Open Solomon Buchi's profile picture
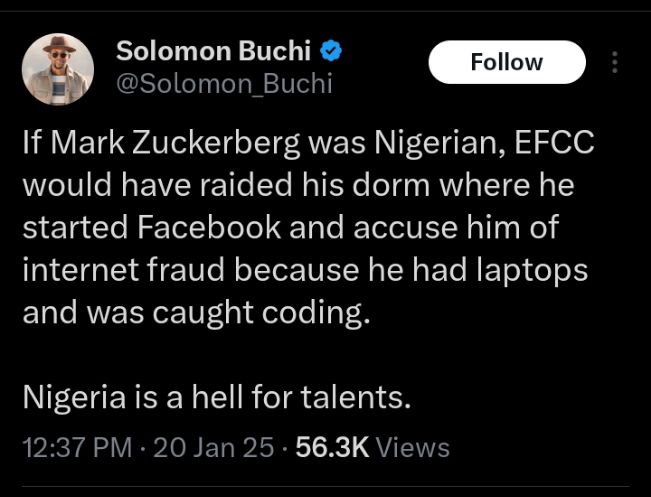651x497 pixels. click(58, 68)
